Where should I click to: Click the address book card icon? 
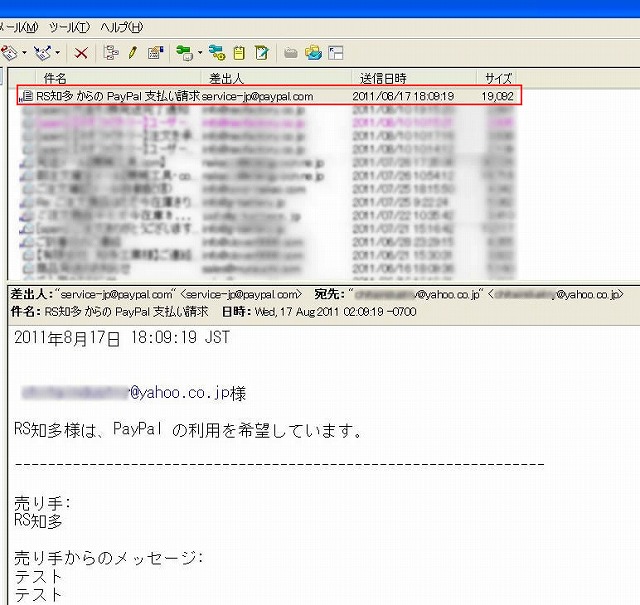point(156,53)
